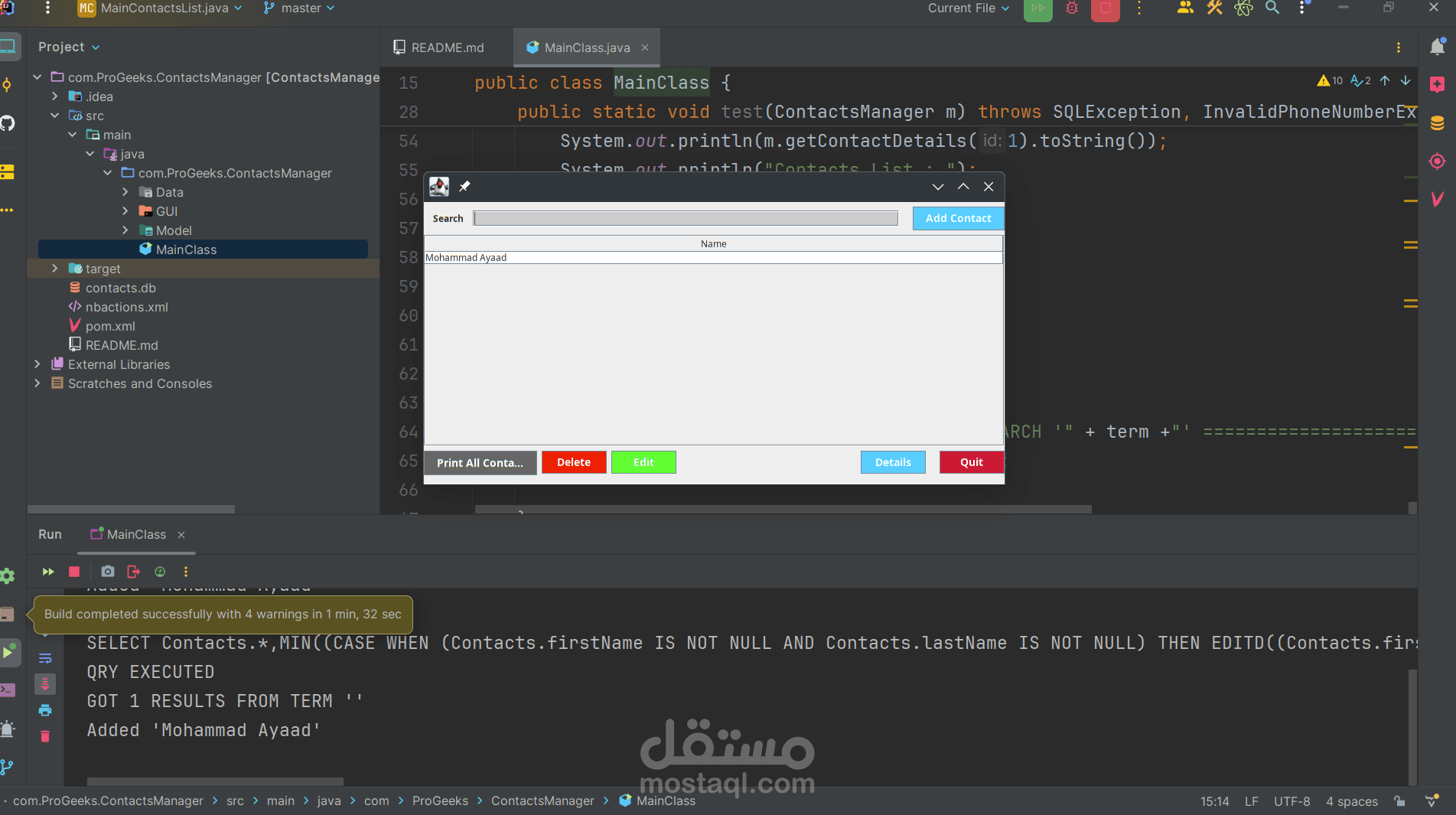Select the MainClass.java editor tab
Screen dimensions: 1456x815
(x=587, y=47)
